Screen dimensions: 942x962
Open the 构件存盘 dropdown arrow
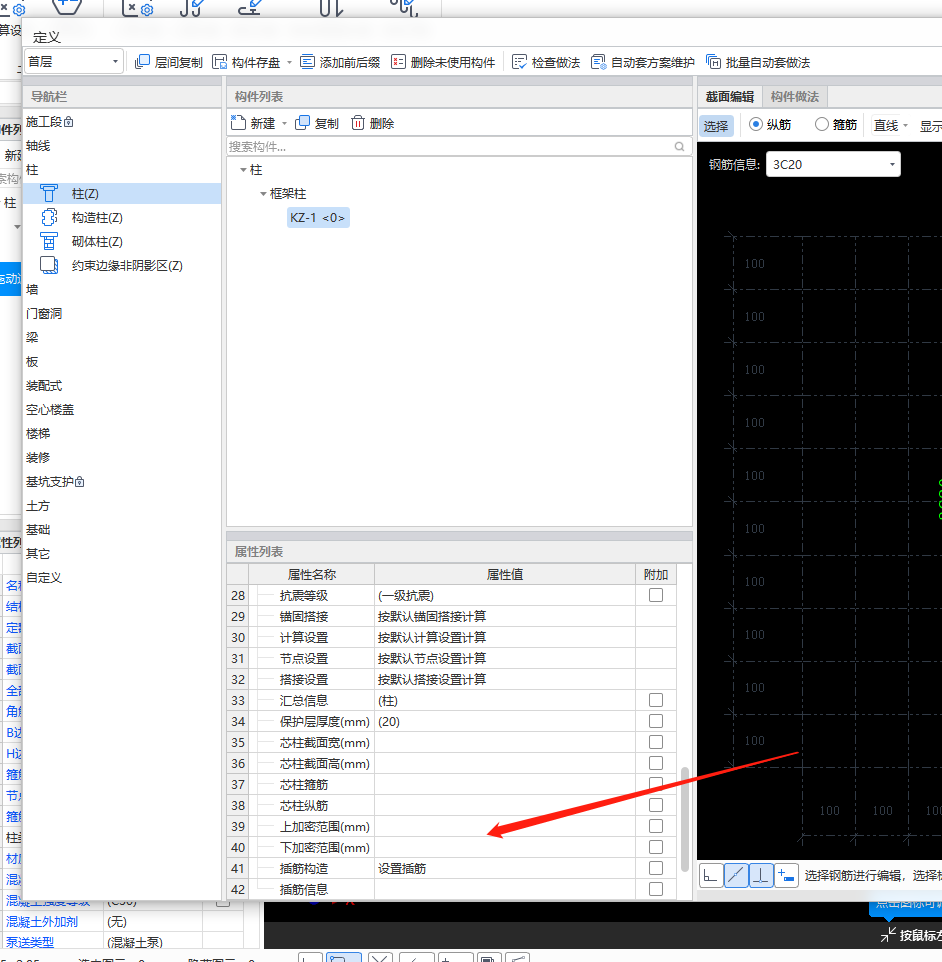pyautogui.click(x=289, y=63)
